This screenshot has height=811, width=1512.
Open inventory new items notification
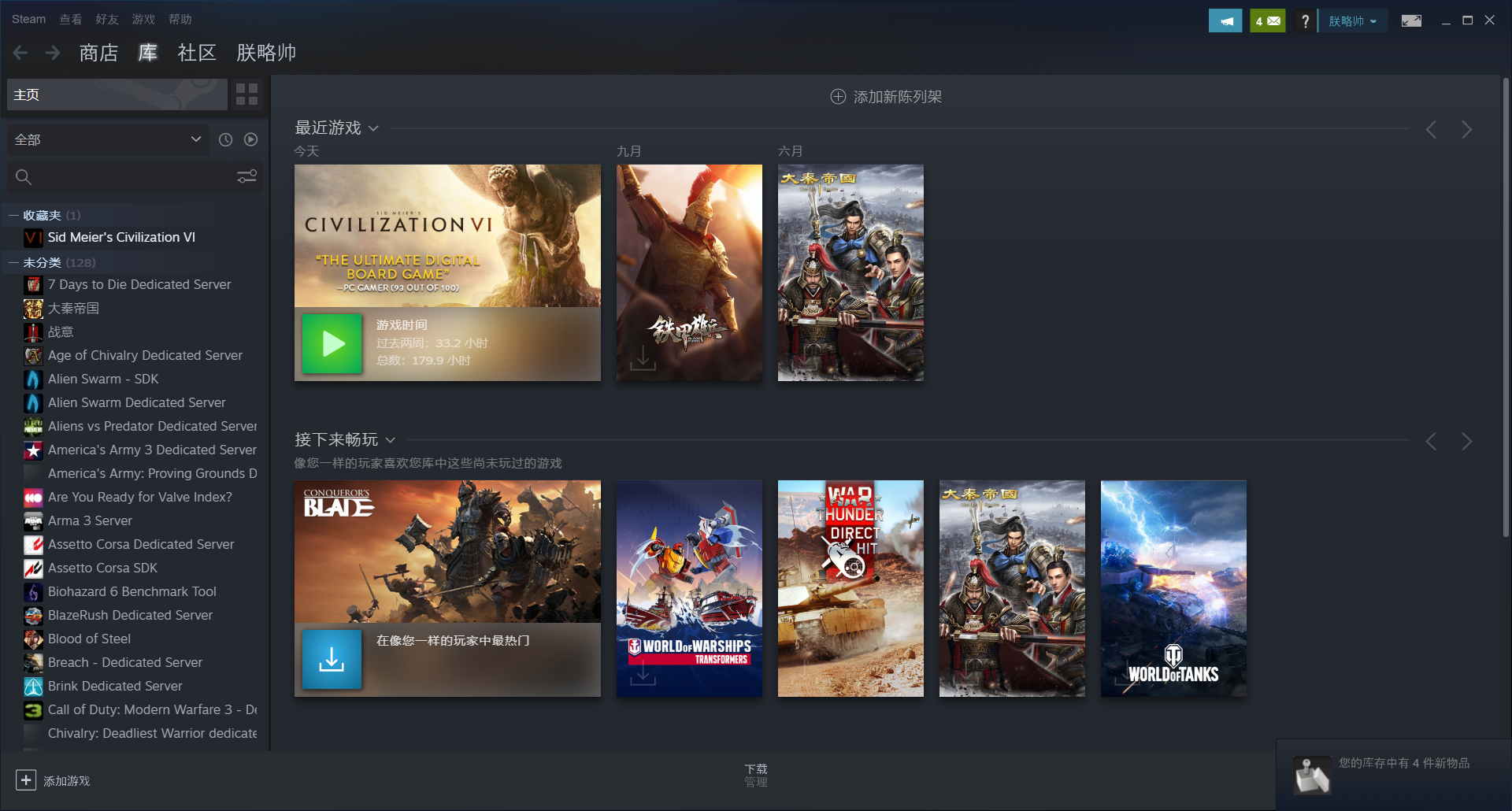(x=1393, y=775)
